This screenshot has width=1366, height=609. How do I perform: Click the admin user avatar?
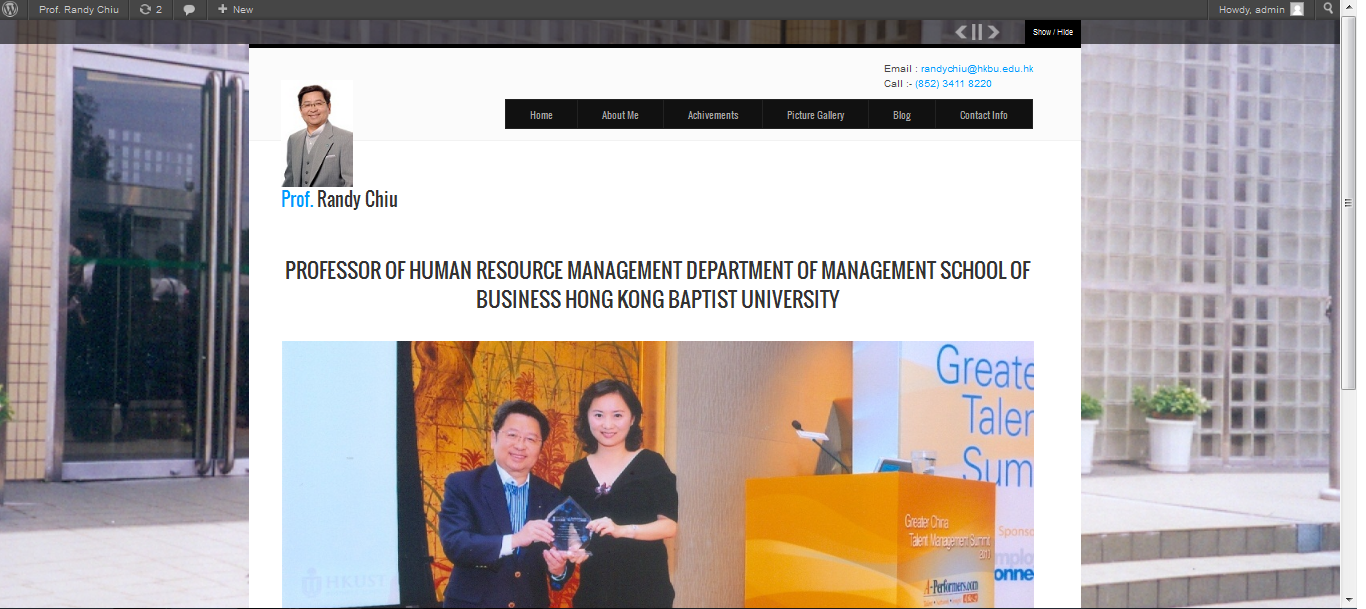tap(1297, 9)
